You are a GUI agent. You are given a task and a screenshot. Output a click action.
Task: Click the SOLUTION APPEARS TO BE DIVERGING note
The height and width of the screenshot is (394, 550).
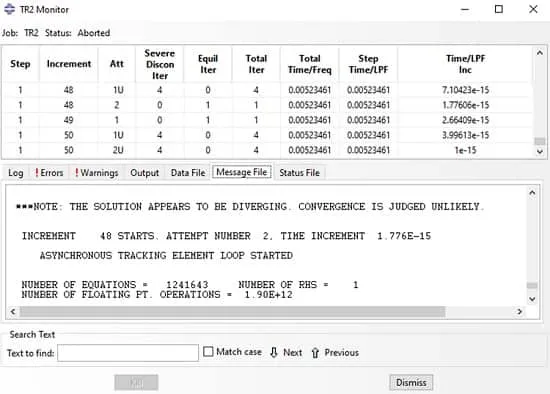pyautogui.click(x=250, y=207)
